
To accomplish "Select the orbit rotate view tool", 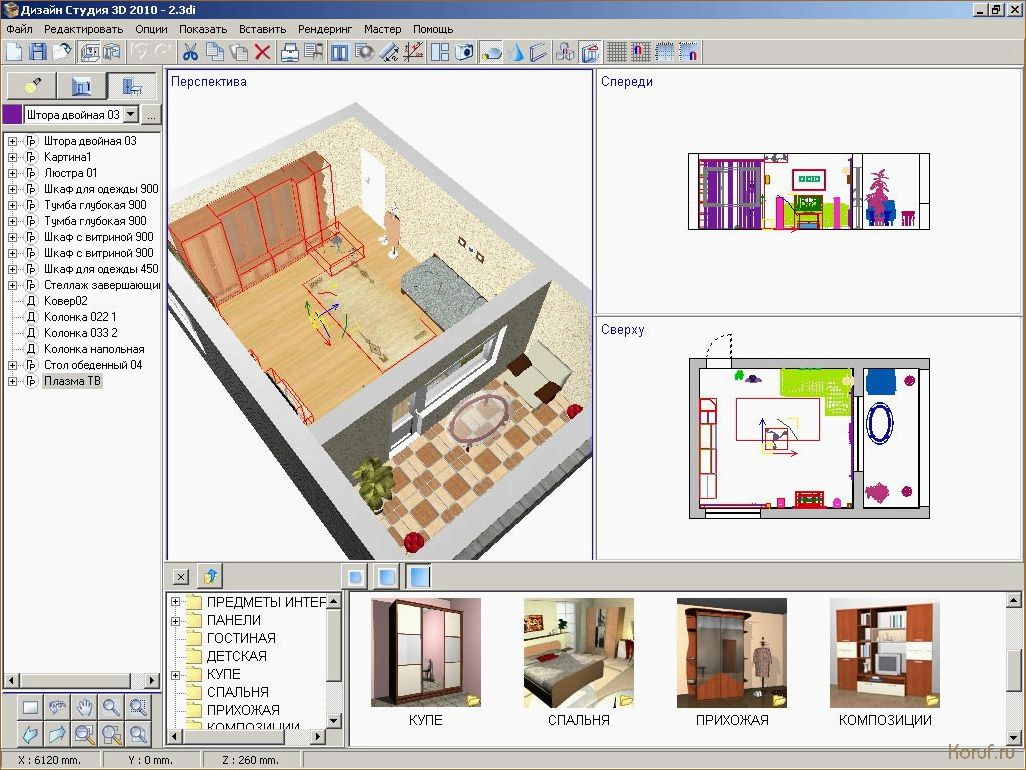I will [x=58, y=707].
